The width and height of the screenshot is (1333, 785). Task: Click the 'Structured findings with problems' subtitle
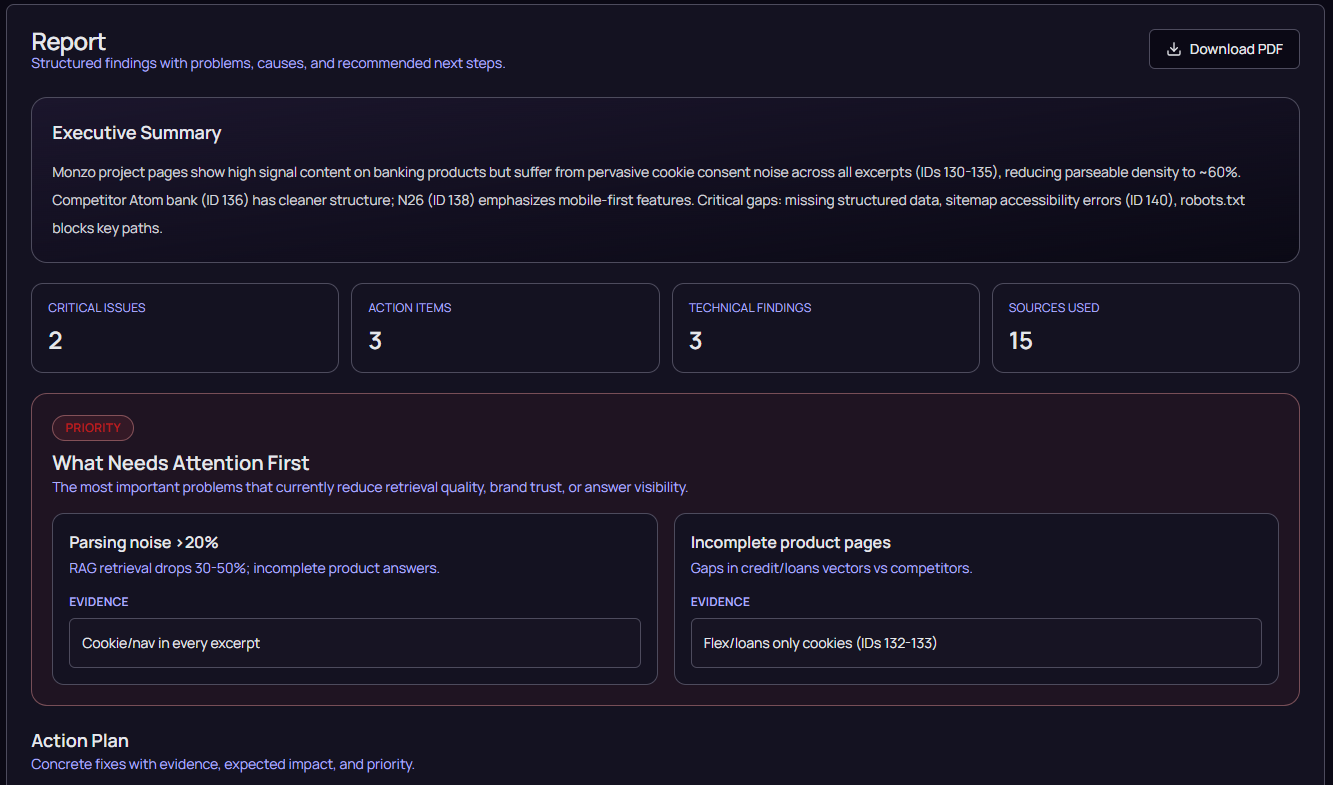(x=268, y=64)
